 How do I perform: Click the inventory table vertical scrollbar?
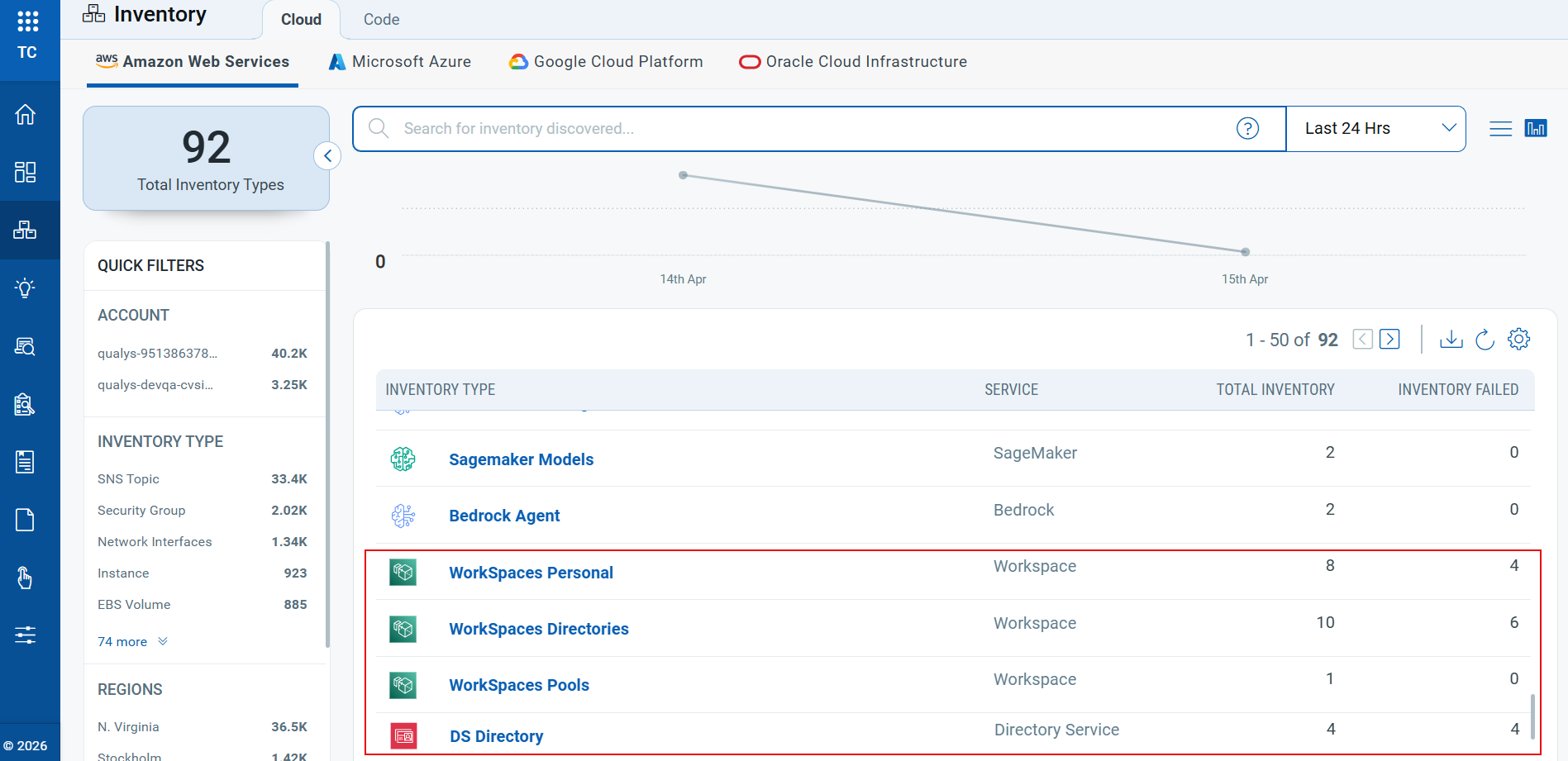(1532, 716)
